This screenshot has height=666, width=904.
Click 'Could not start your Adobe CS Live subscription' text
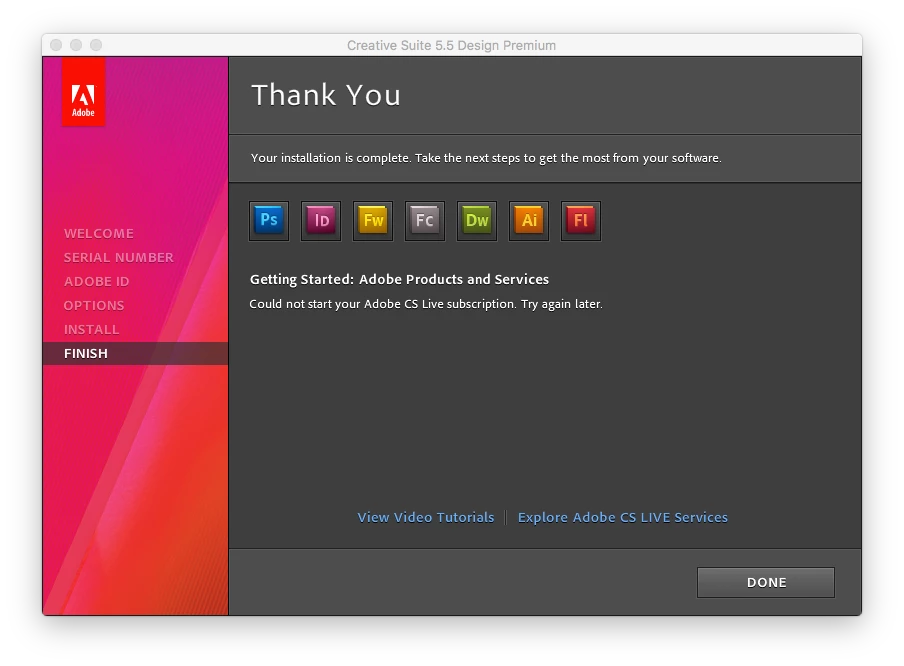pos(425,304)
